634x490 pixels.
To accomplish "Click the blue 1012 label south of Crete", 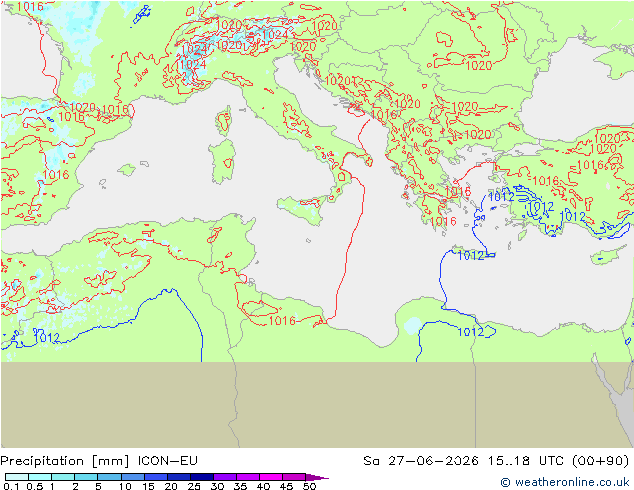I will coord(471,255).
